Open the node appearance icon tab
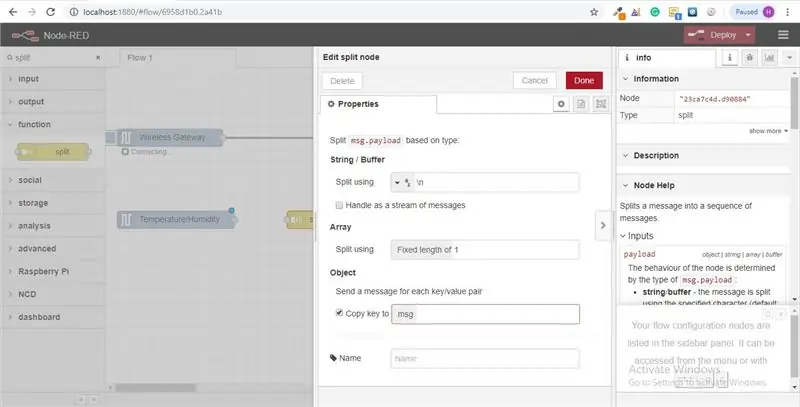Viewport: 800px width, 407px height. (601, 104)
